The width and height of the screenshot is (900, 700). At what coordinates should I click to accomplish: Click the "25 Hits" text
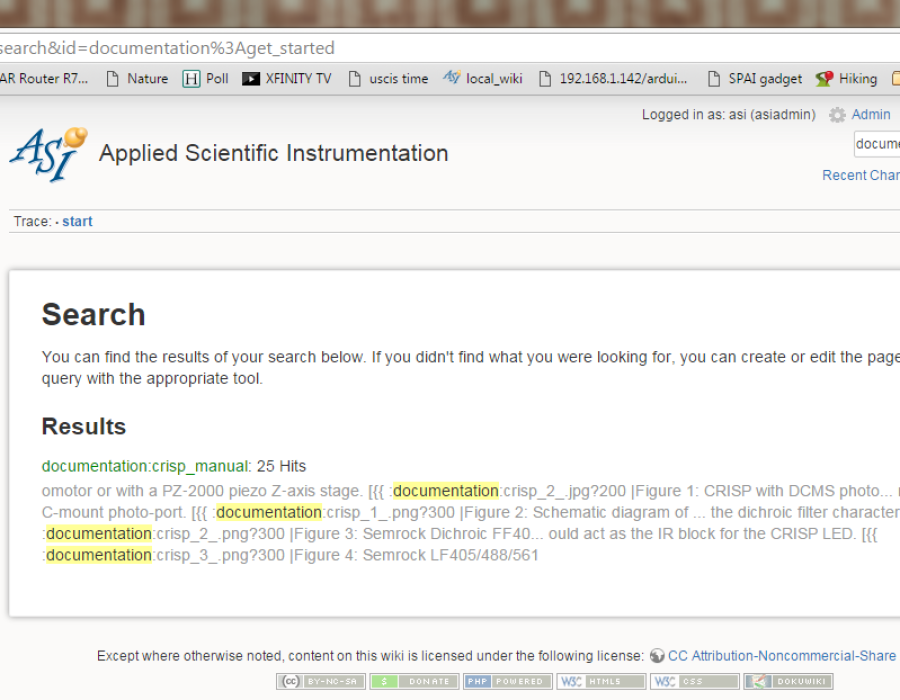coord(281,466)
